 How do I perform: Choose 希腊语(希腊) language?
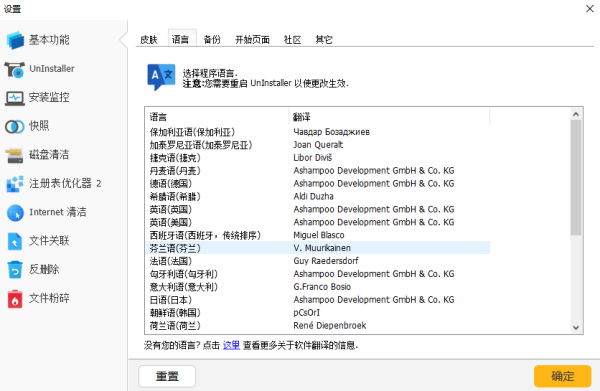318,197
